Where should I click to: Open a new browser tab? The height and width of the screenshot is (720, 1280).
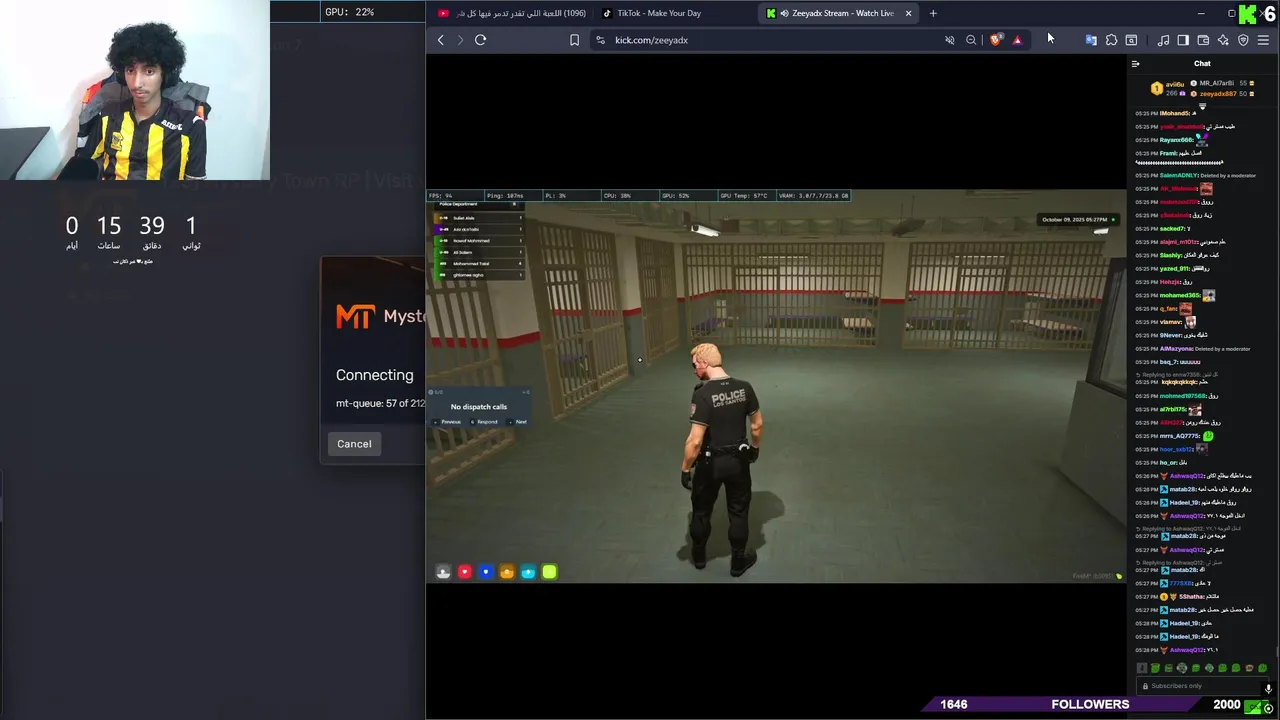(x=933, y=13)
